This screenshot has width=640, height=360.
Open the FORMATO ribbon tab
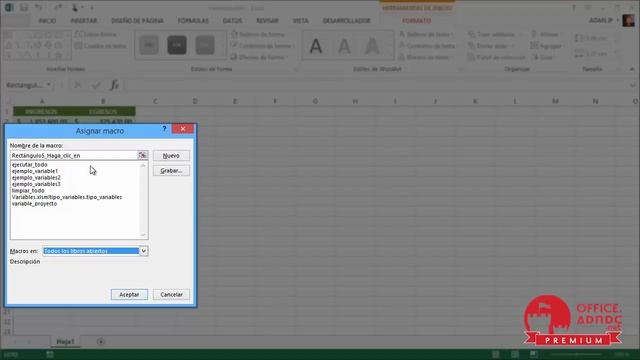416,20
